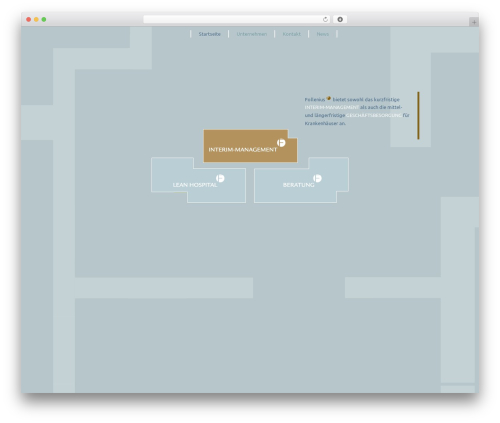
Task: Open a new tab with the plus button
Action: click(474, 22)
